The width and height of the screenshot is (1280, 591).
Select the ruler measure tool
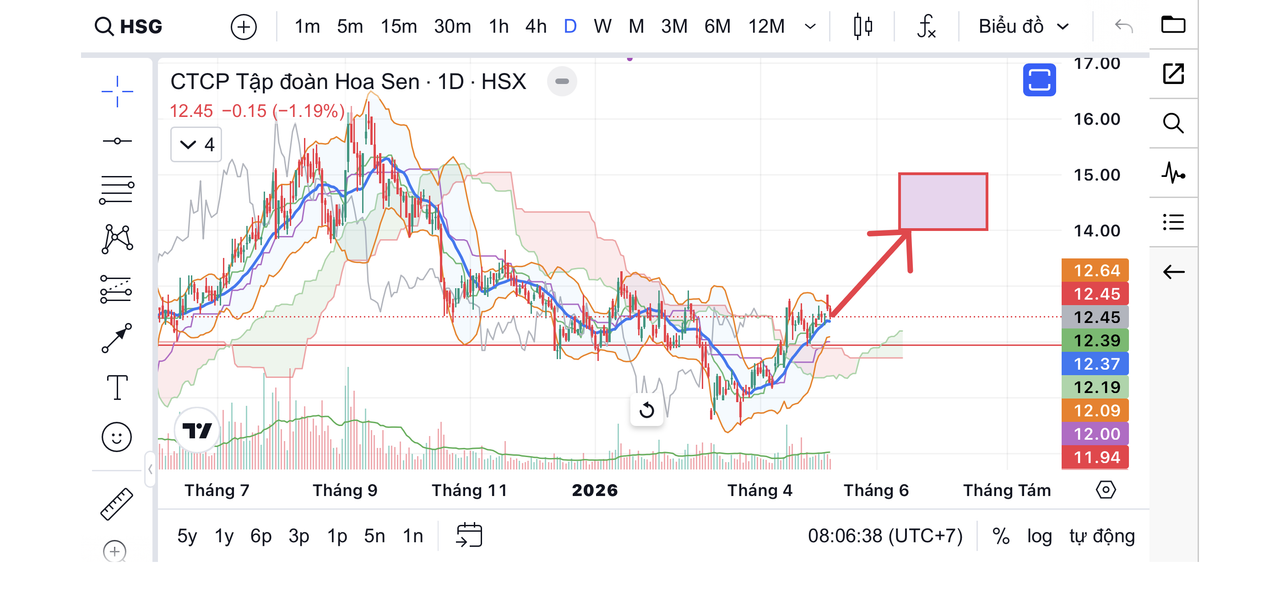click(117, 503)
